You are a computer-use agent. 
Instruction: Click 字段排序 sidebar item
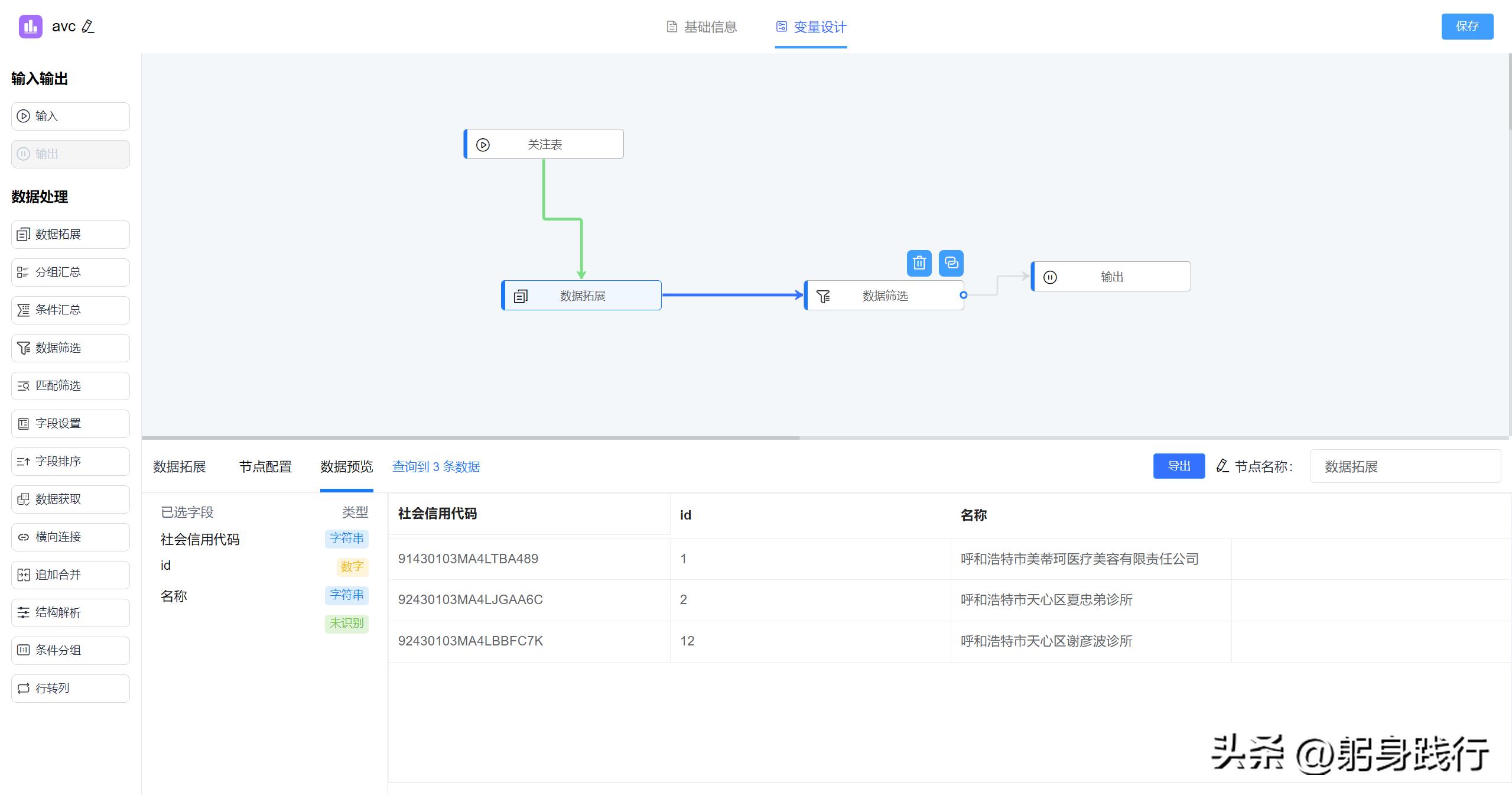click(70, 462)
